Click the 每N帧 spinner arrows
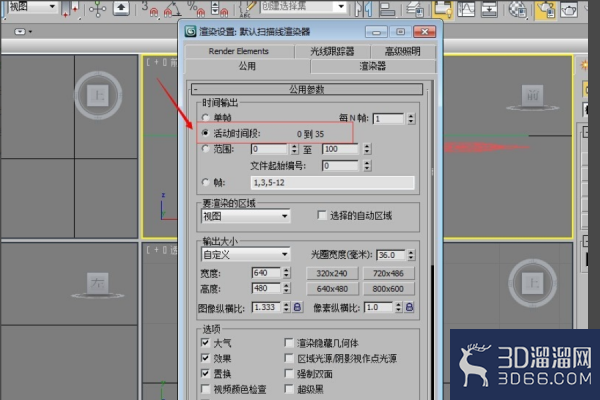600x400 pixels. point(411,119)
